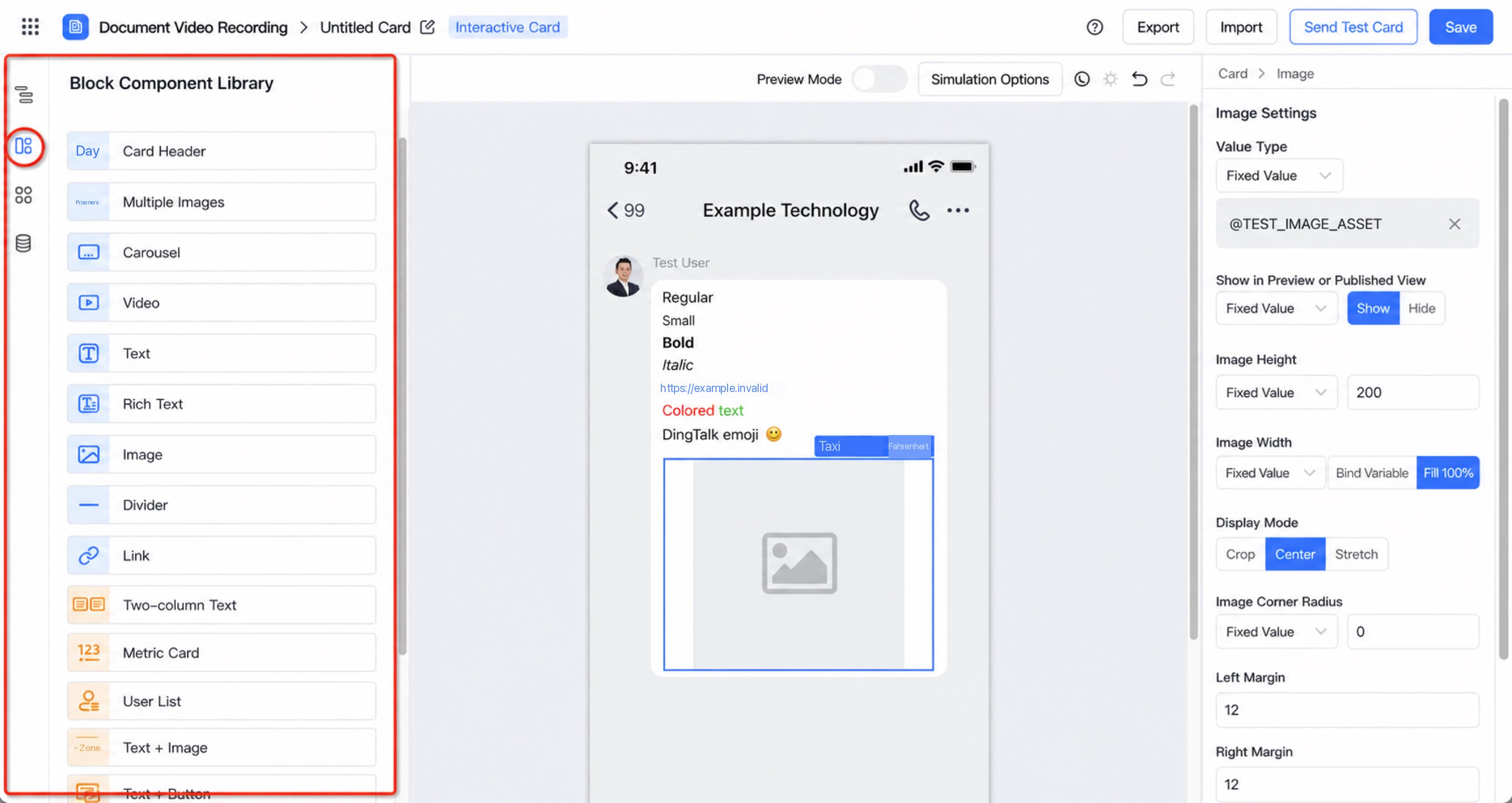Screen dimensions: 1512x803
Task: Open the help question mark icon
Action: (1095, 27)
